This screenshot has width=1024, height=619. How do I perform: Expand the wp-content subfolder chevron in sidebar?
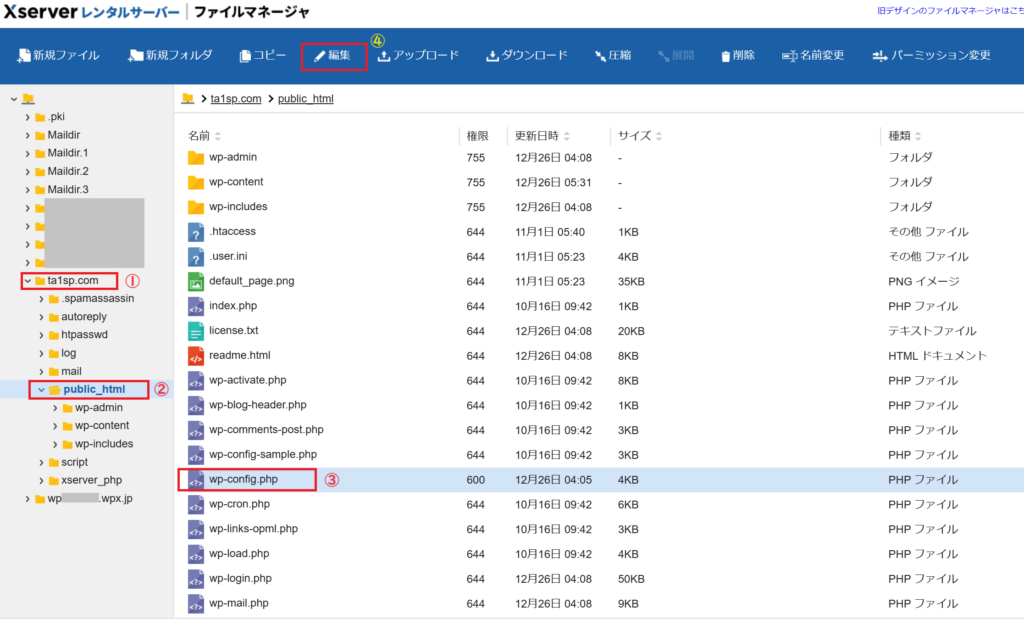54,426
